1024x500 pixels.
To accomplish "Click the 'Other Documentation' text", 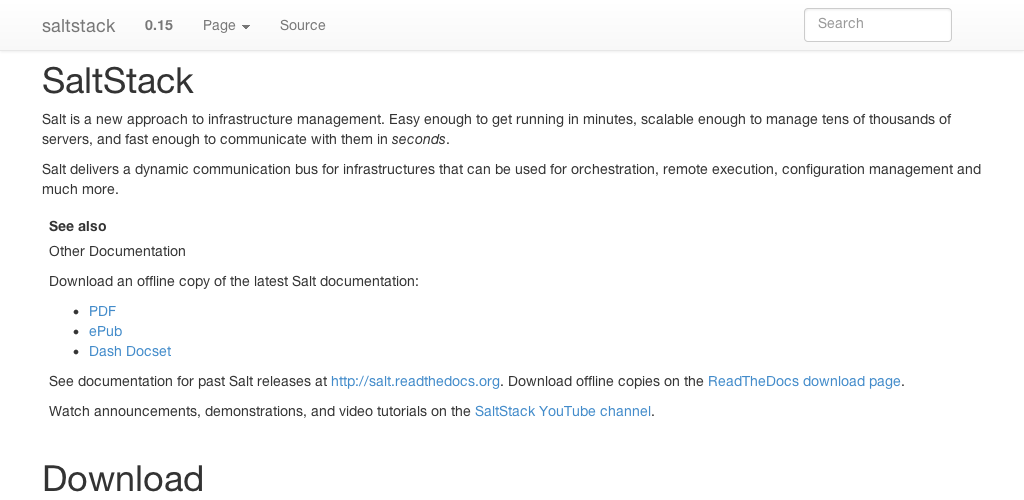I will 117,251.
